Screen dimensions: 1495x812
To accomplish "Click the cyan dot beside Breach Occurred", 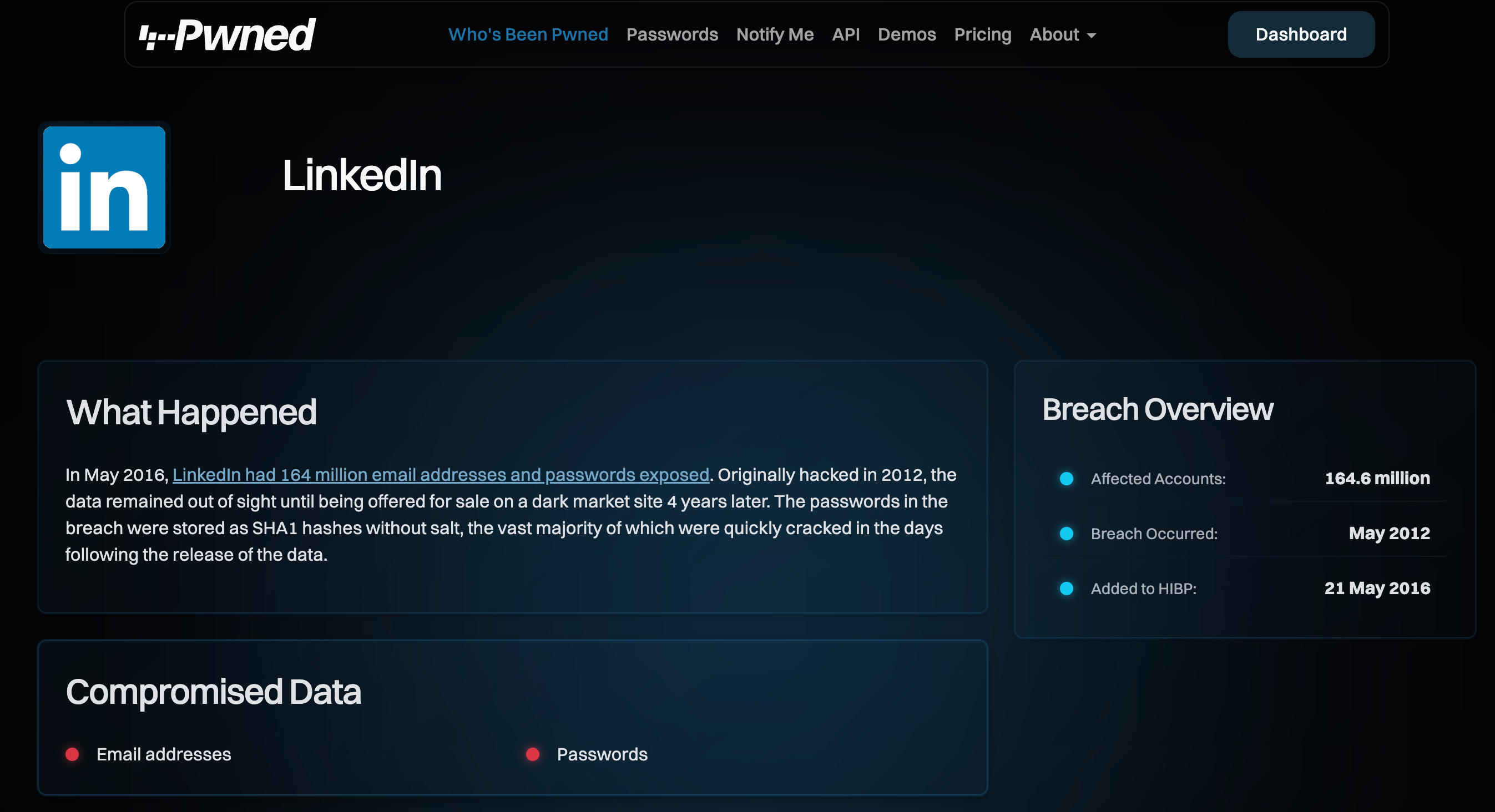I will (x=1066, y=534).
